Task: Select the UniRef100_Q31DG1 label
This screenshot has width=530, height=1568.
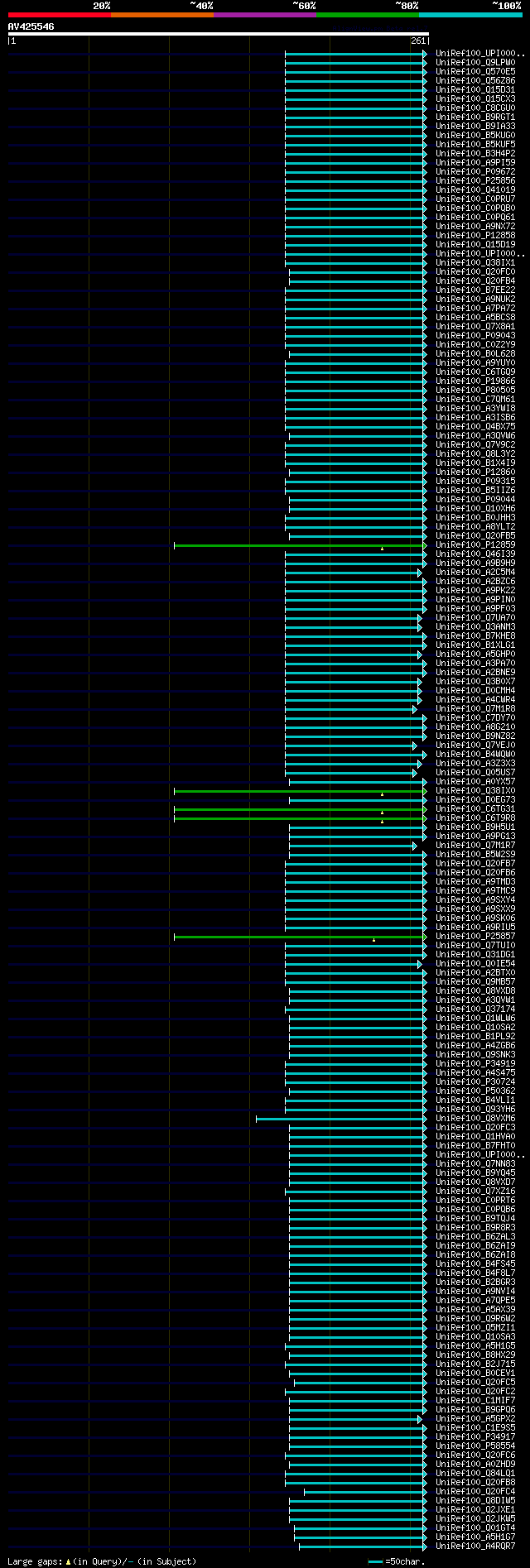Action: coord(475,955)
